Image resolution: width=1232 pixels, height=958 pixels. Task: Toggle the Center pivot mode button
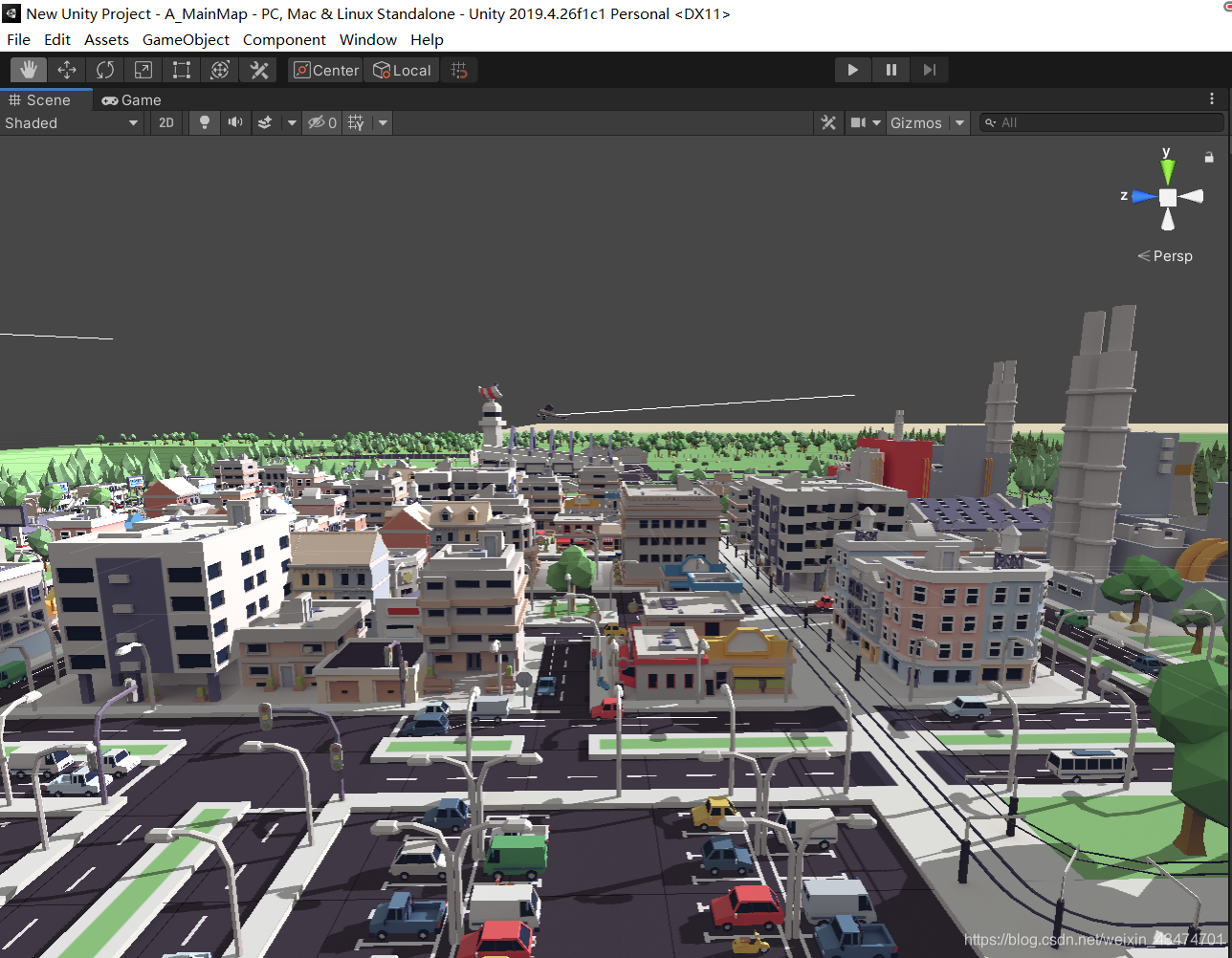[326, 70]
